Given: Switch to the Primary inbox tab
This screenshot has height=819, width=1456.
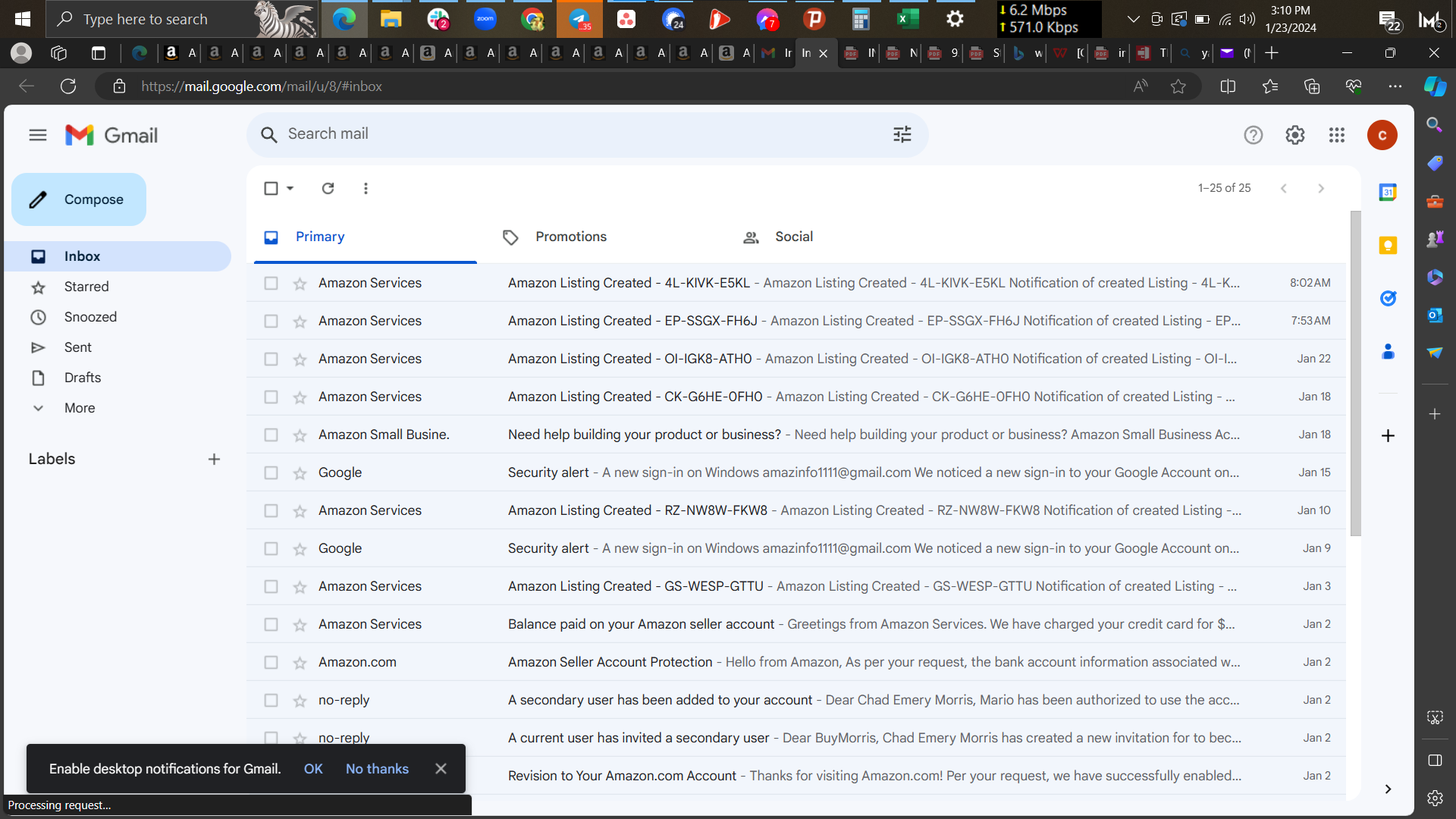Looking at the screenshot, I should [366, 237].
